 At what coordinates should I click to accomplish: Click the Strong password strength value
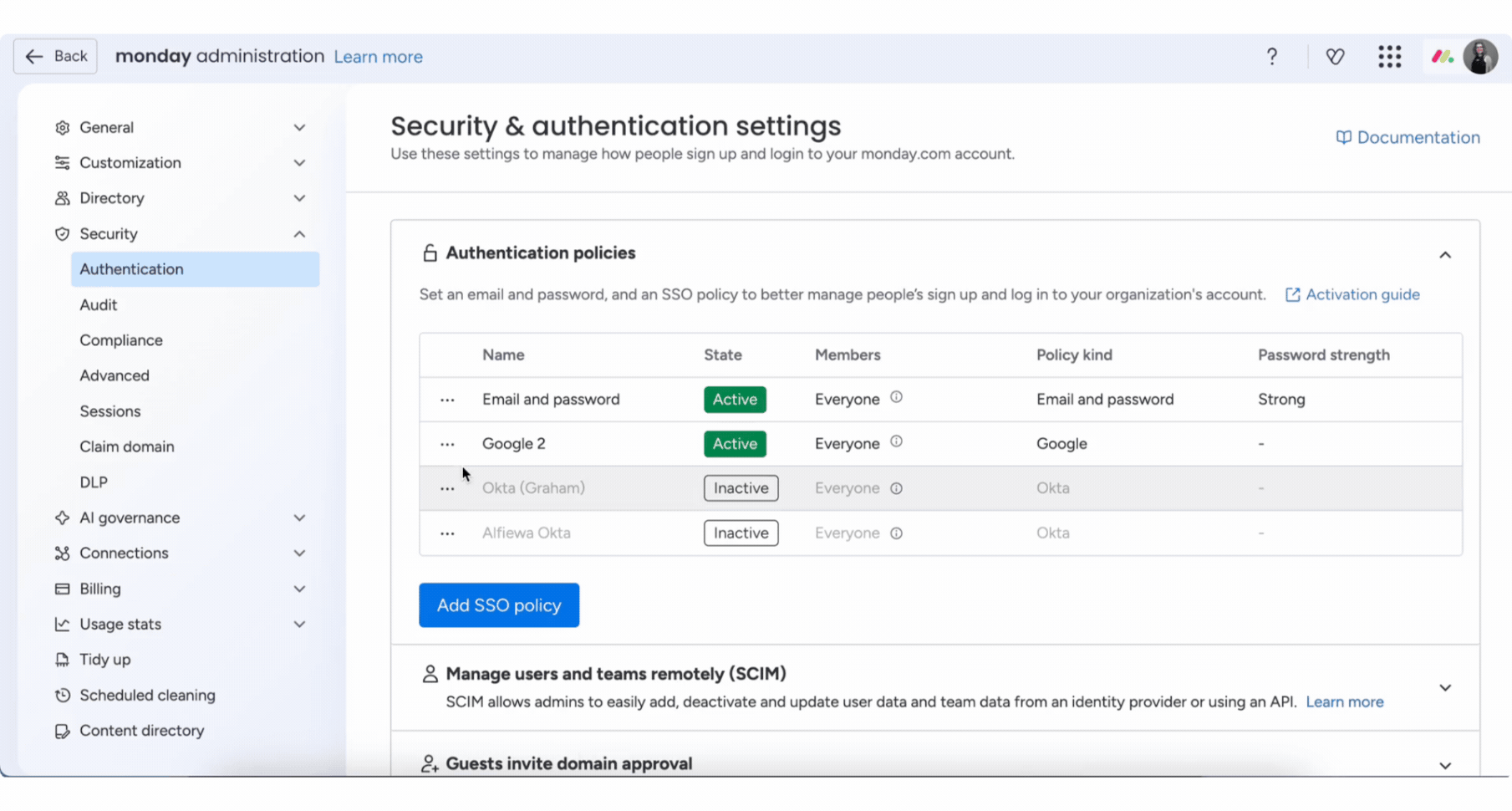point(1281,400)
